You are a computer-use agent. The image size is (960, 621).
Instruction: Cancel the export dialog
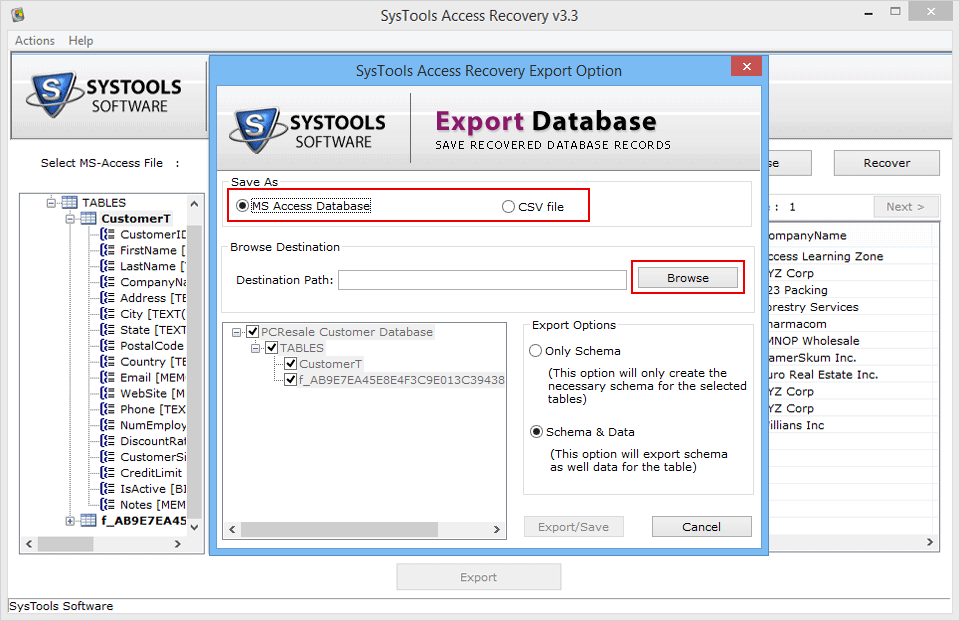tap(702, 527)
